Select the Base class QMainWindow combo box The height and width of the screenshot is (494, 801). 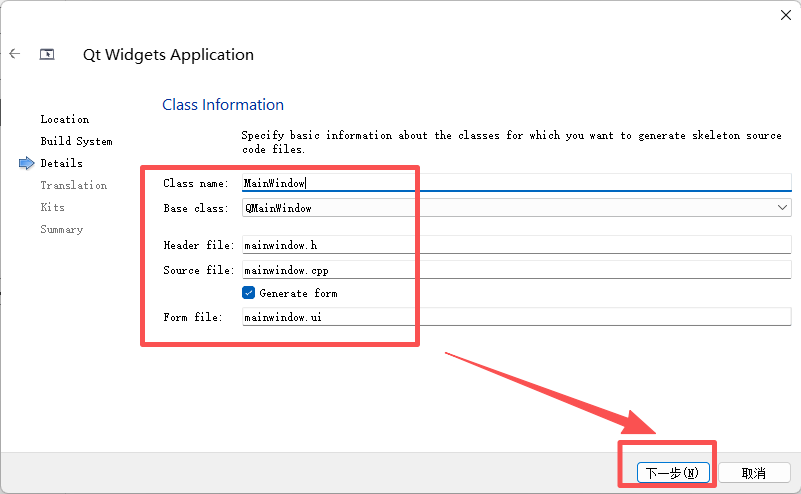pos(516,208)
